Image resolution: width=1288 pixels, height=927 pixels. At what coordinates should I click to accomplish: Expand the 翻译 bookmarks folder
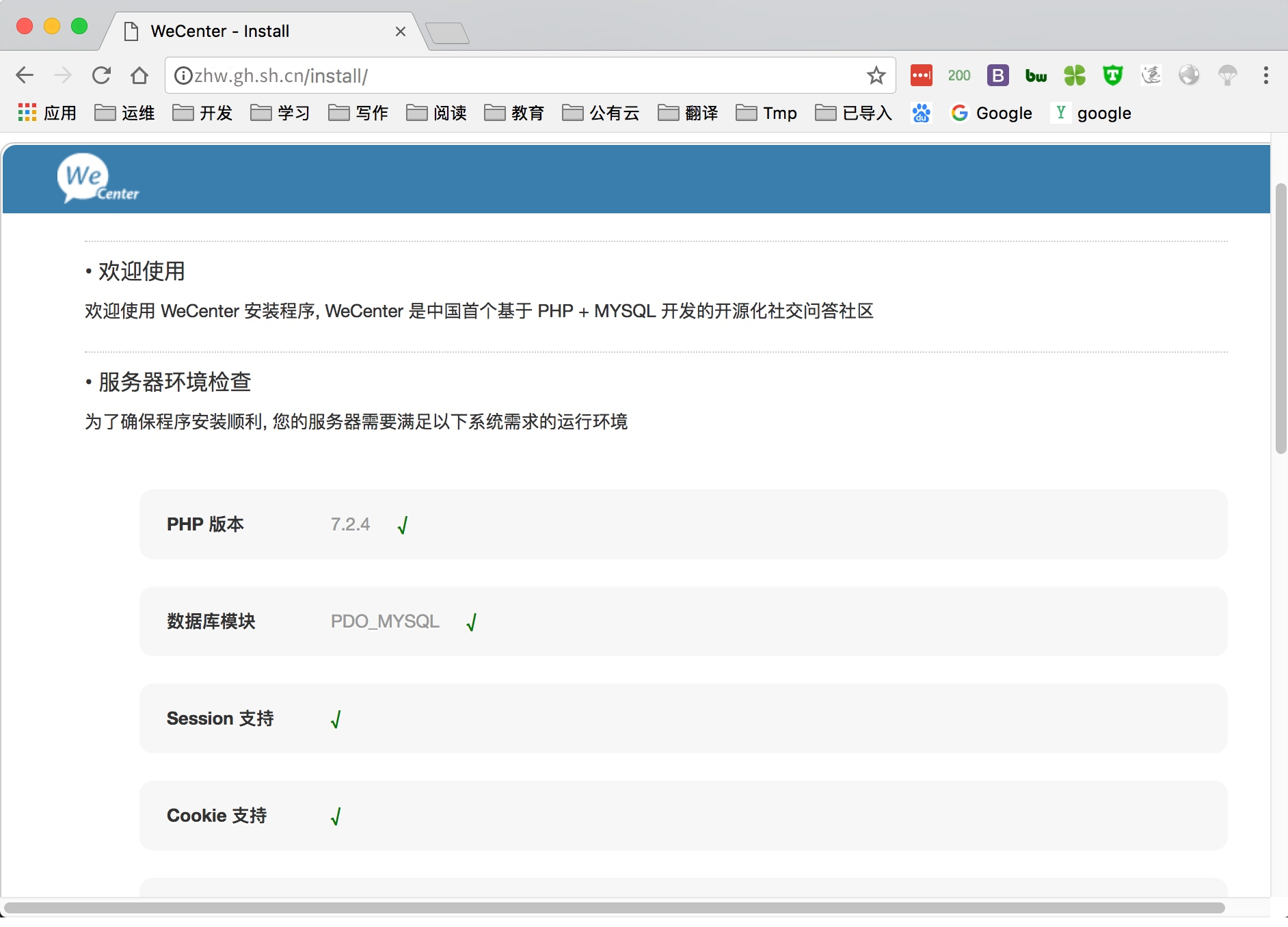point(687,113)
